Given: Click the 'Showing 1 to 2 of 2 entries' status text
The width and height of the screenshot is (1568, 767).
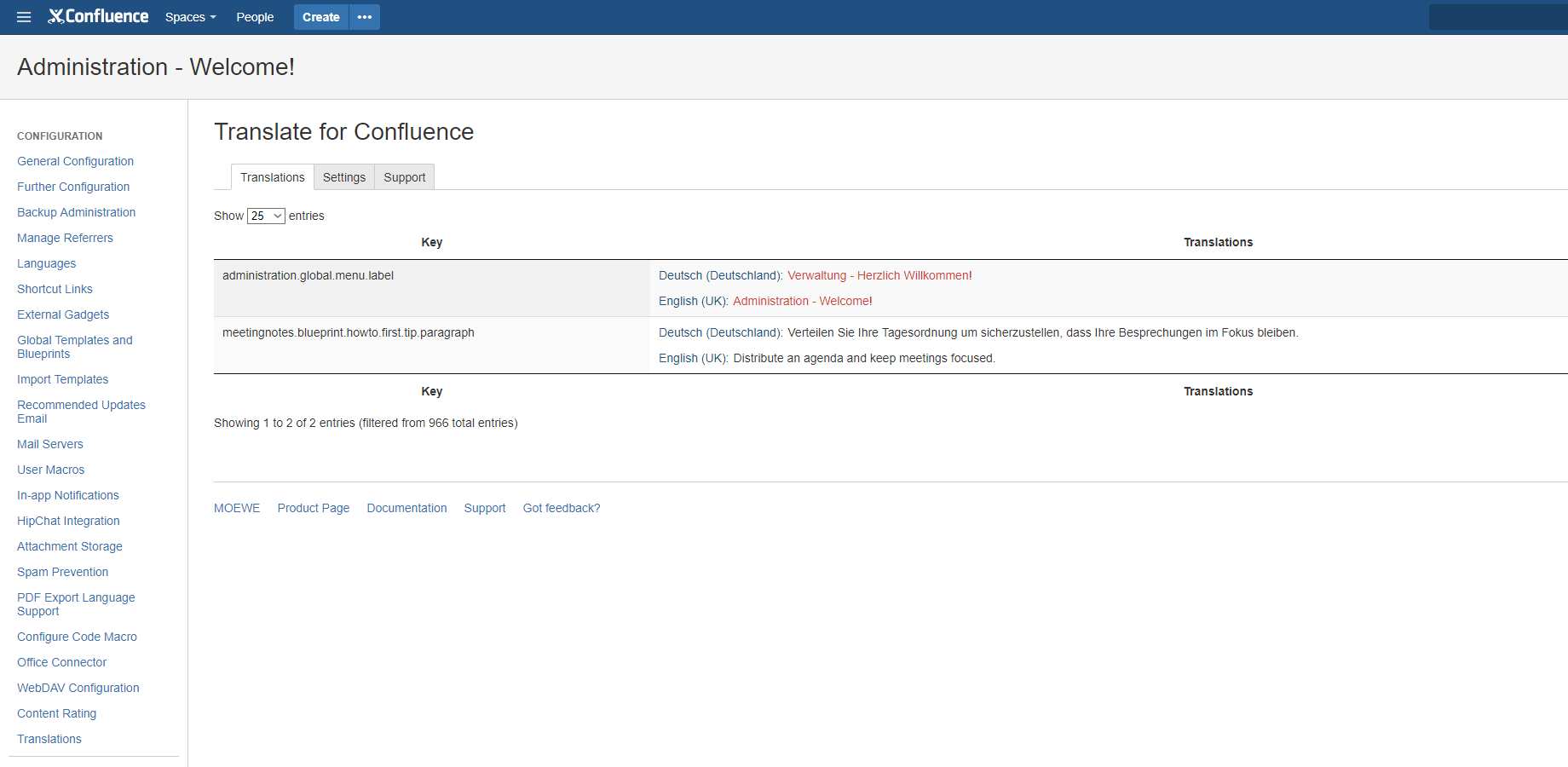Looking at the screenshot, I should coord(366,423).
